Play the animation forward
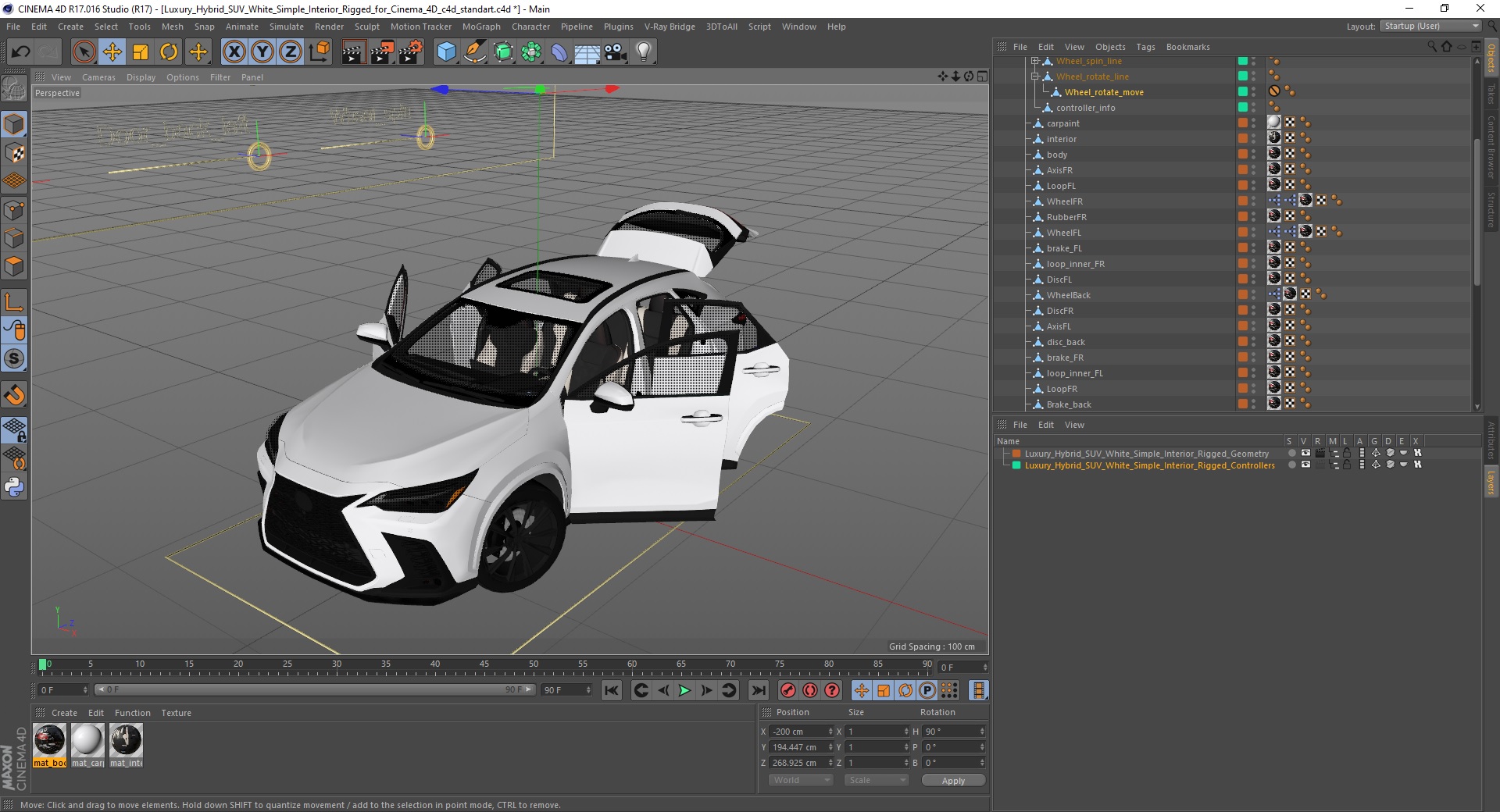 click(x=684, y=690)
